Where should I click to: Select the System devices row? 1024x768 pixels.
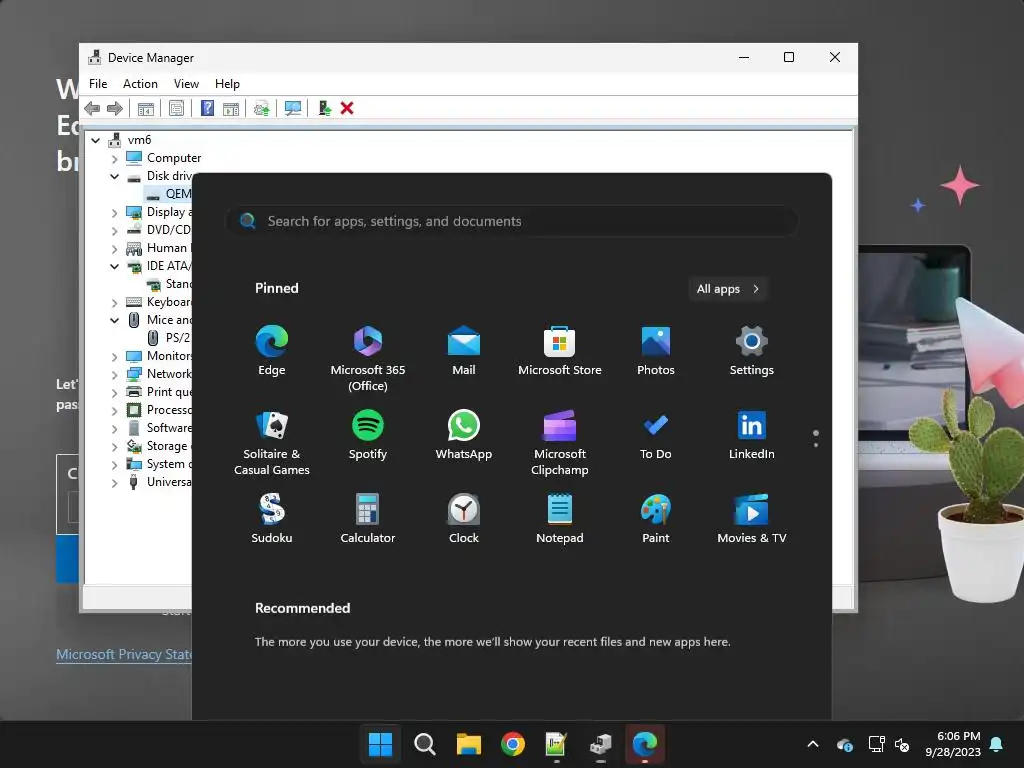click(x=158, y=464)
